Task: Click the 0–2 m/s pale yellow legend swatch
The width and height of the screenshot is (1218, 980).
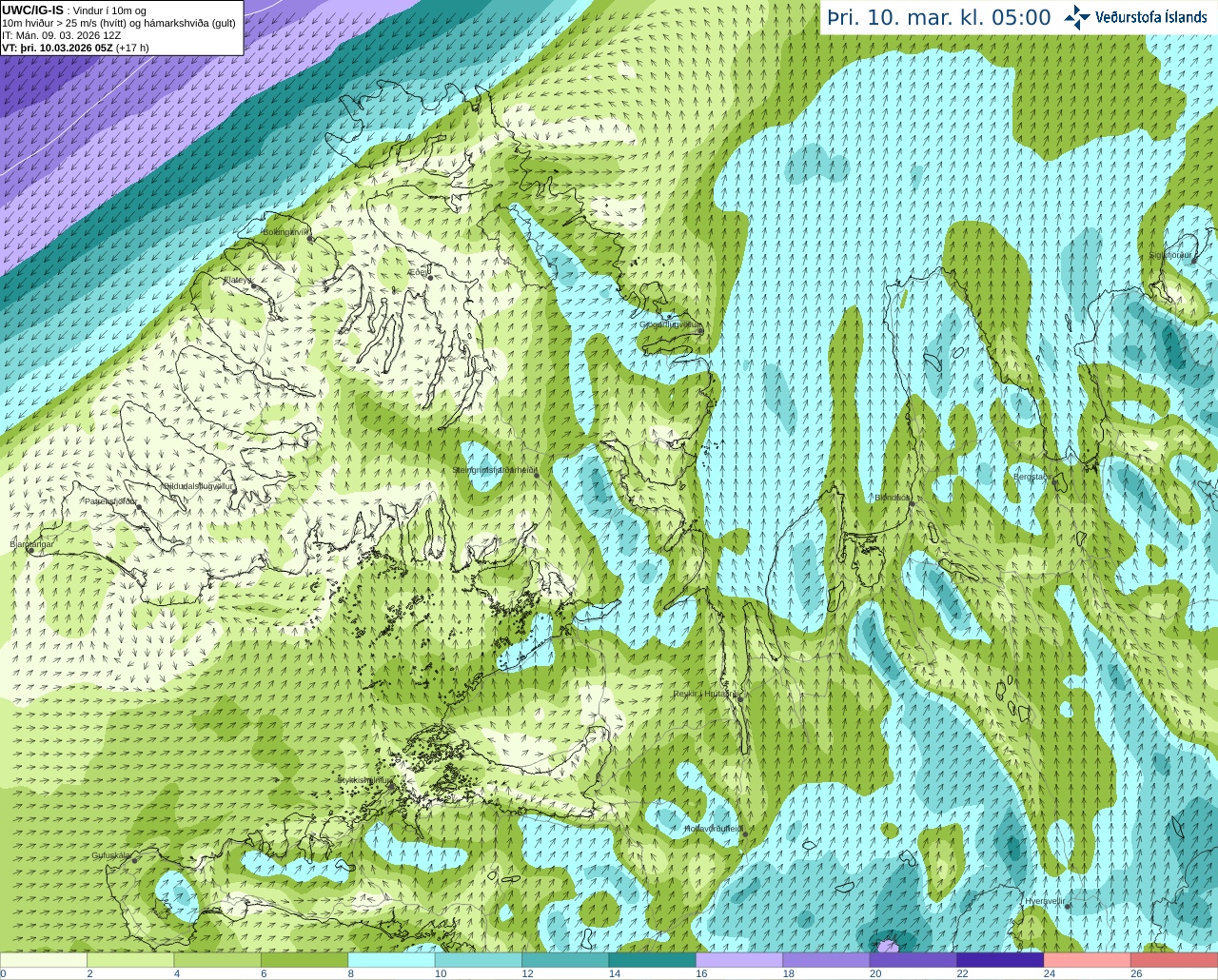Action: (x=44, y=960)
